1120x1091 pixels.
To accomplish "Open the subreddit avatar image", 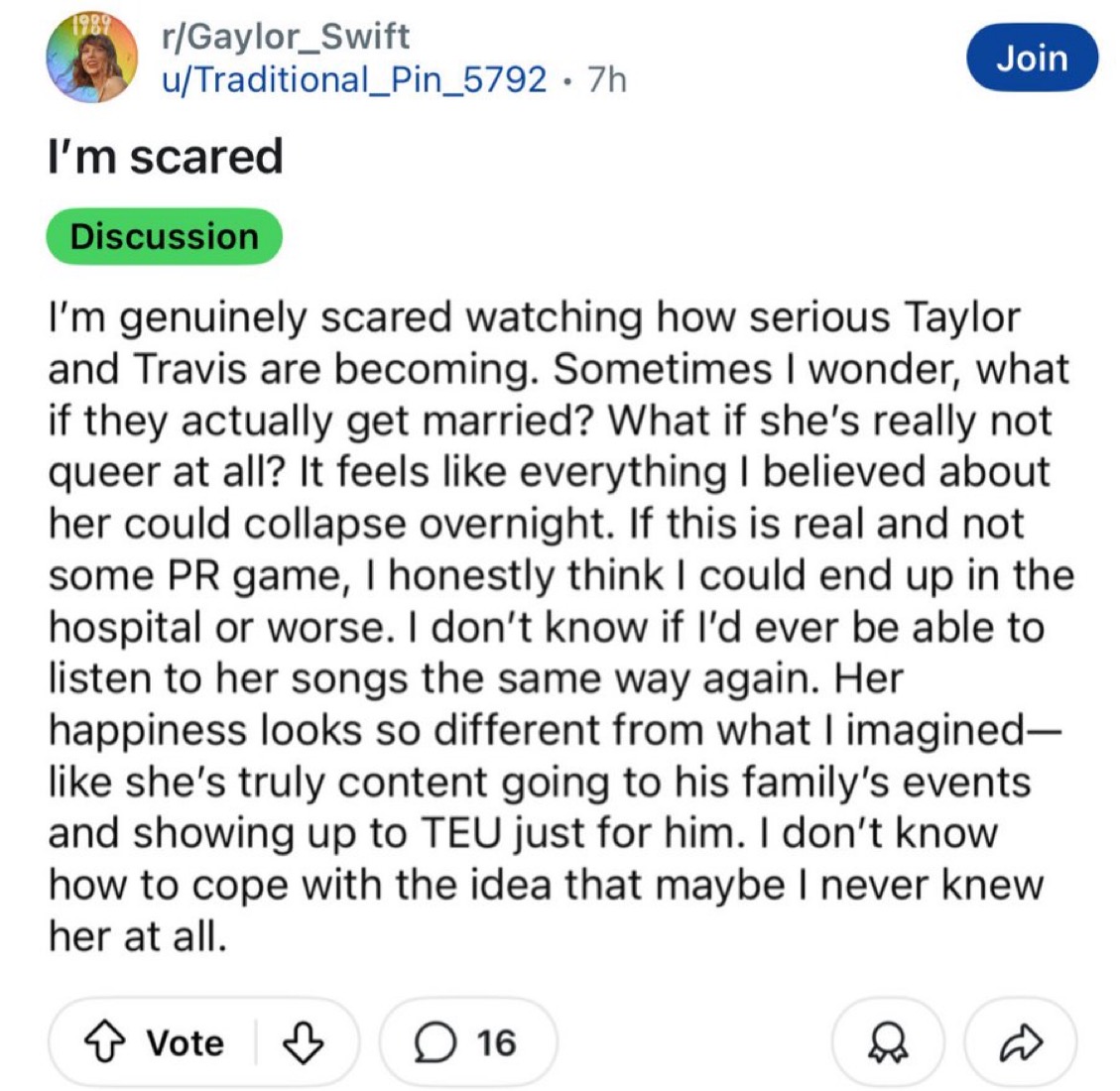I will point(91,59).
